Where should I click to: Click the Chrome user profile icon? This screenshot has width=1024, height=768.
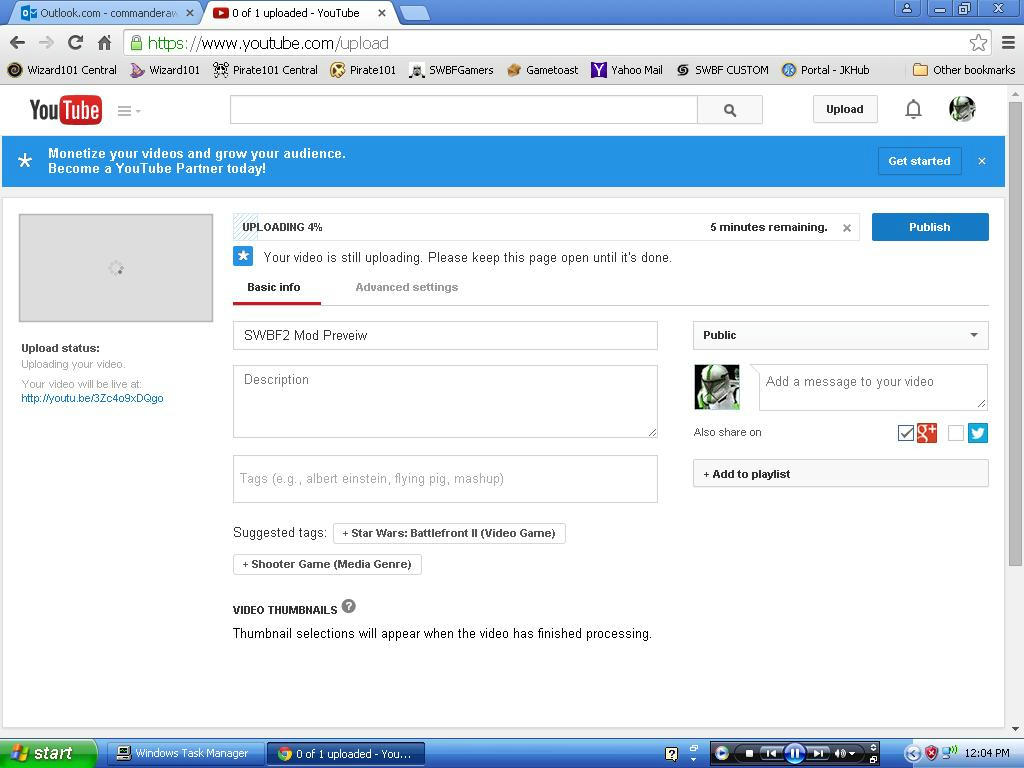pos(907,8)
